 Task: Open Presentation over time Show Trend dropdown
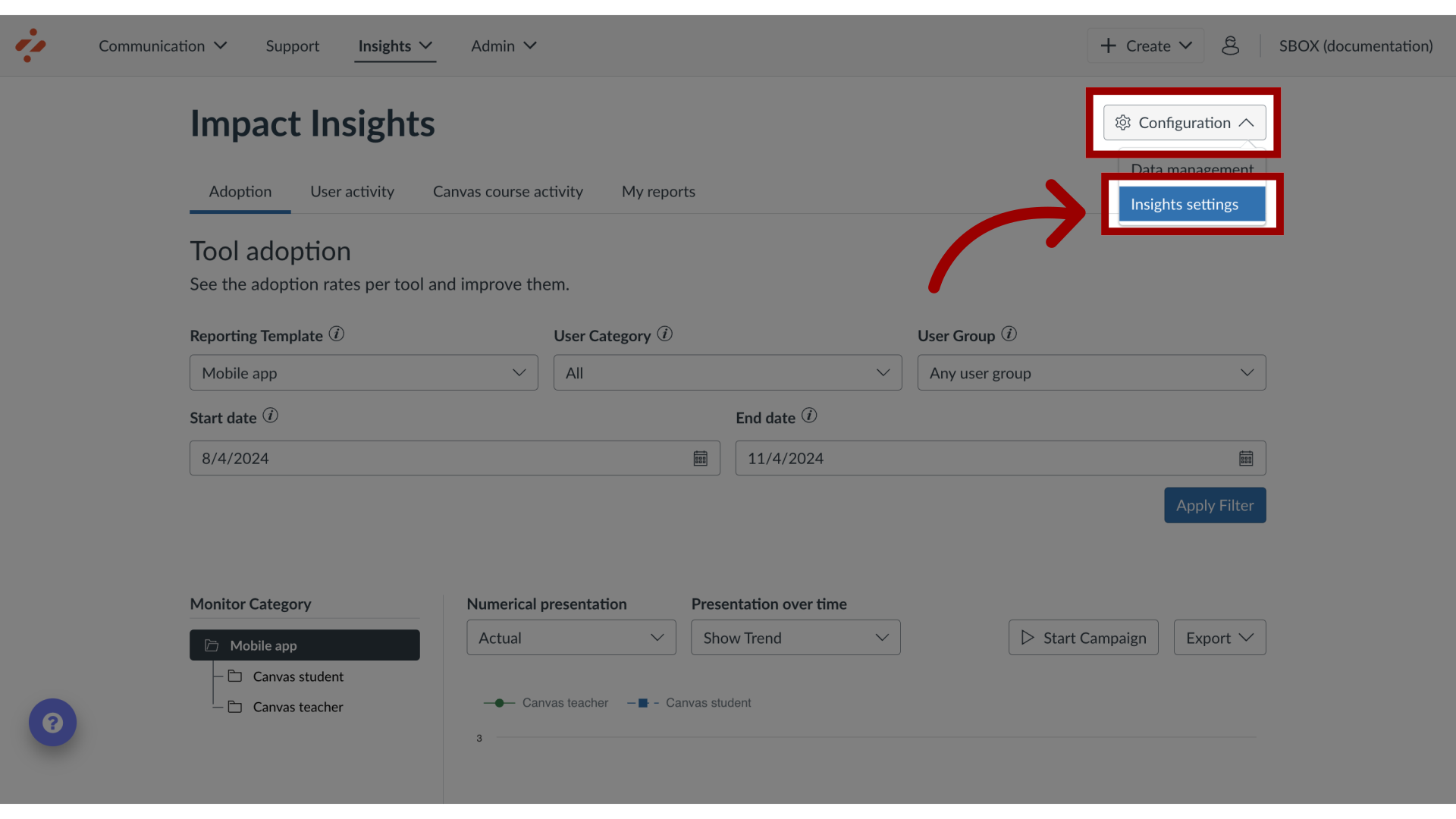tap(795, 638)
